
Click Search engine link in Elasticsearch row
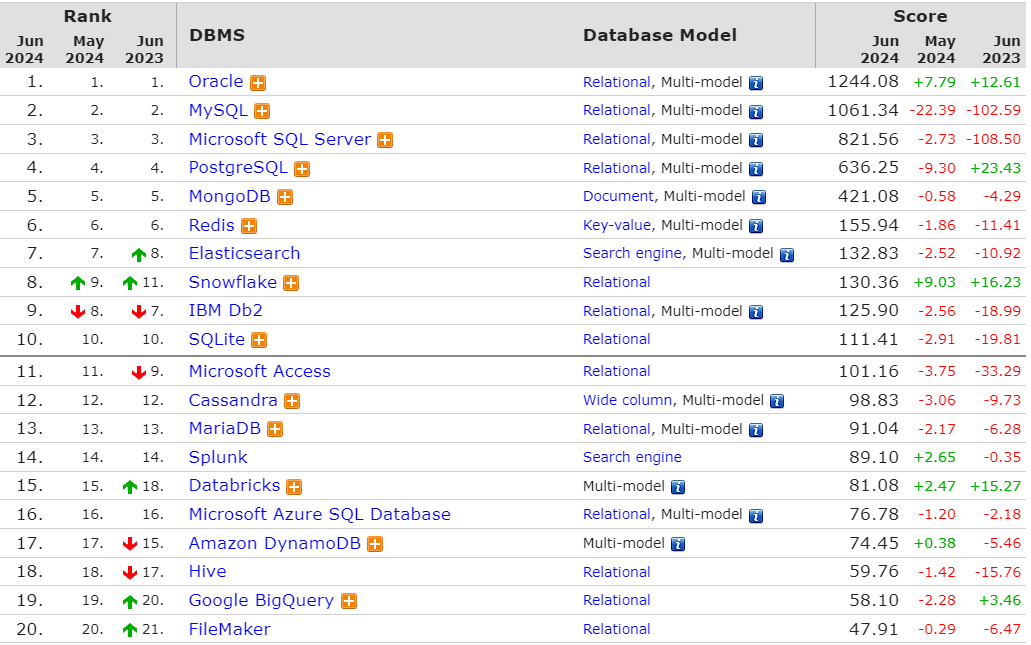pos(632,254)
